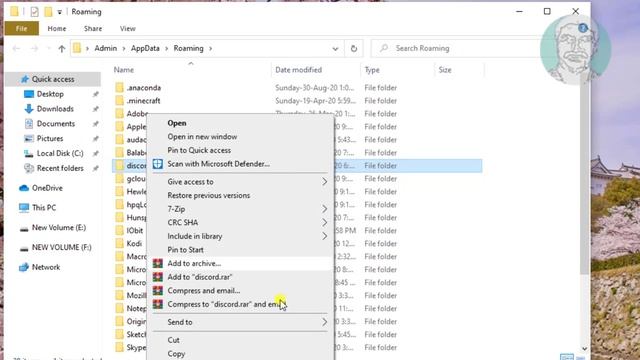This screenshot has width=640, height=360.
Task: Open Pictures in the navigation pane
Action: click(x=50, y=138)
